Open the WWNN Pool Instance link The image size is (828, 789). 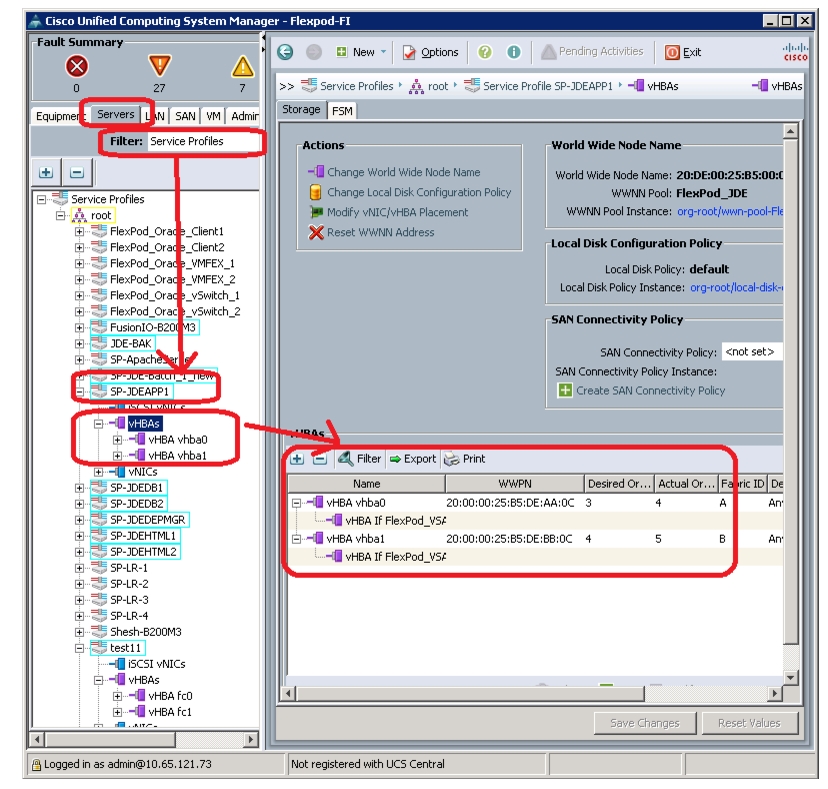(x=730, y=211)
